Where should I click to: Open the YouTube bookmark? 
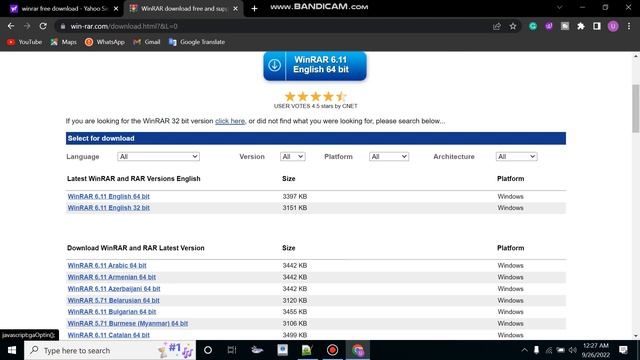(x=24, y=42)
